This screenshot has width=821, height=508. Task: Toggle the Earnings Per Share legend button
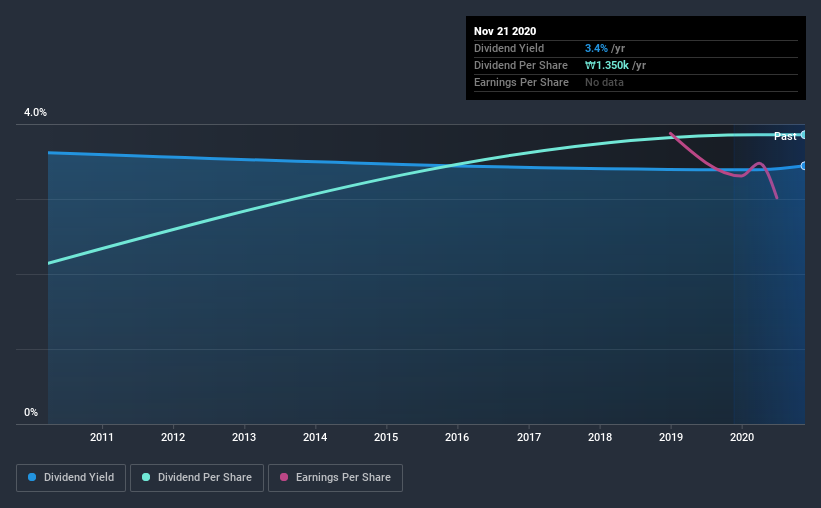click(335, 478)
